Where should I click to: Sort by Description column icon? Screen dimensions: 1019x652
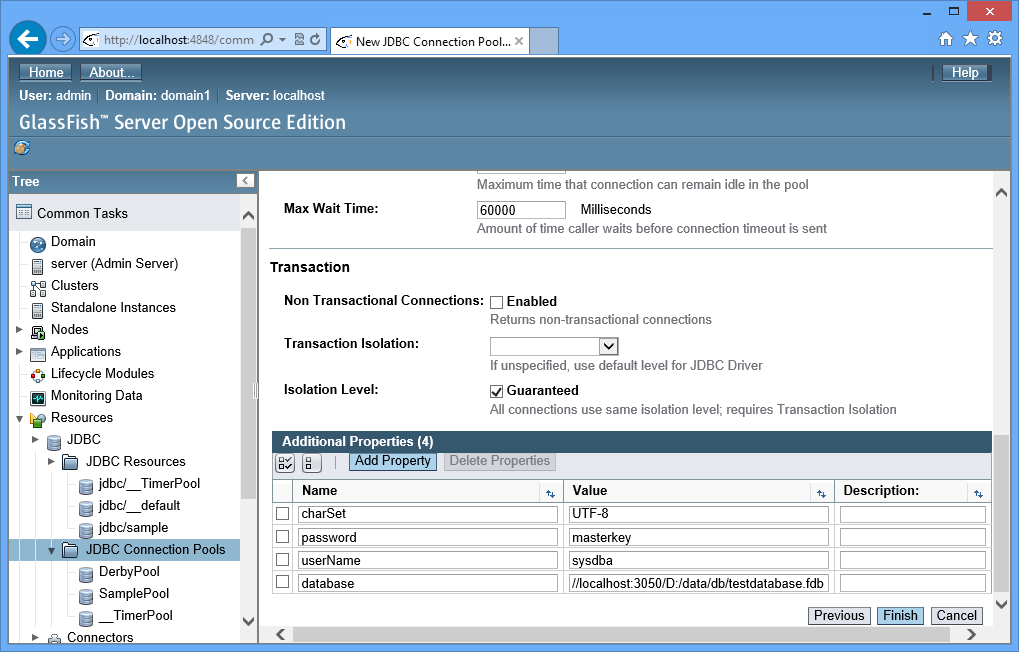click(979, 494)
